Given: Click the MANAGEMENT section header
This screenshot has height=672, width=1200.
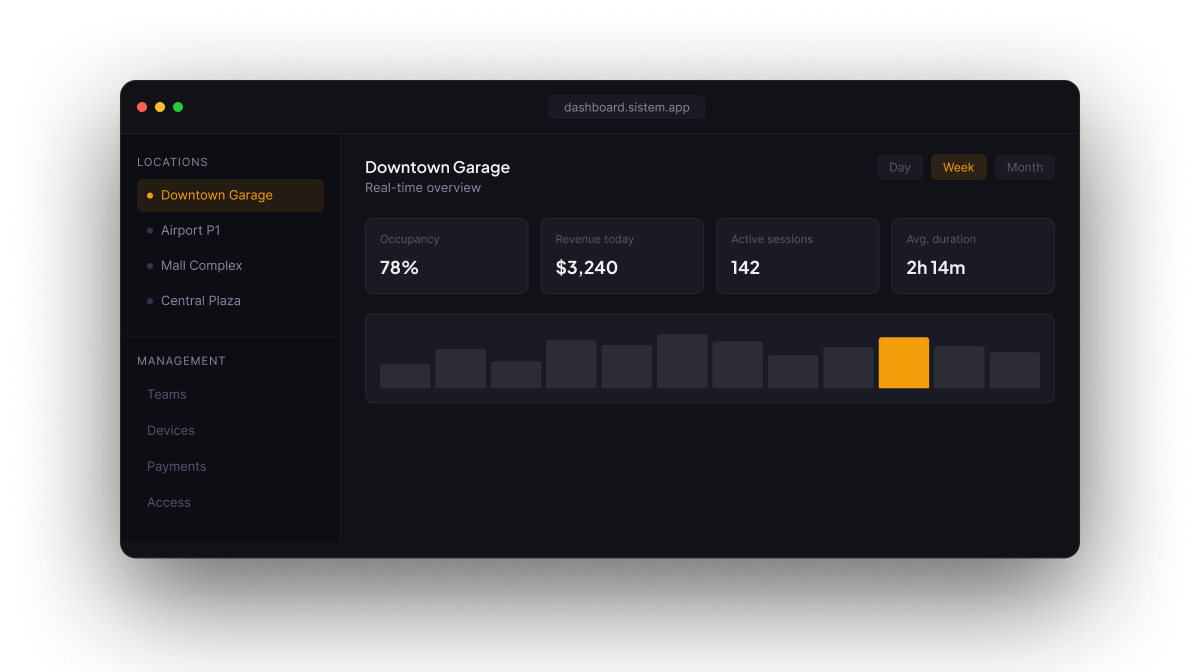Looking at the screenshot, I should pos(181,361).
